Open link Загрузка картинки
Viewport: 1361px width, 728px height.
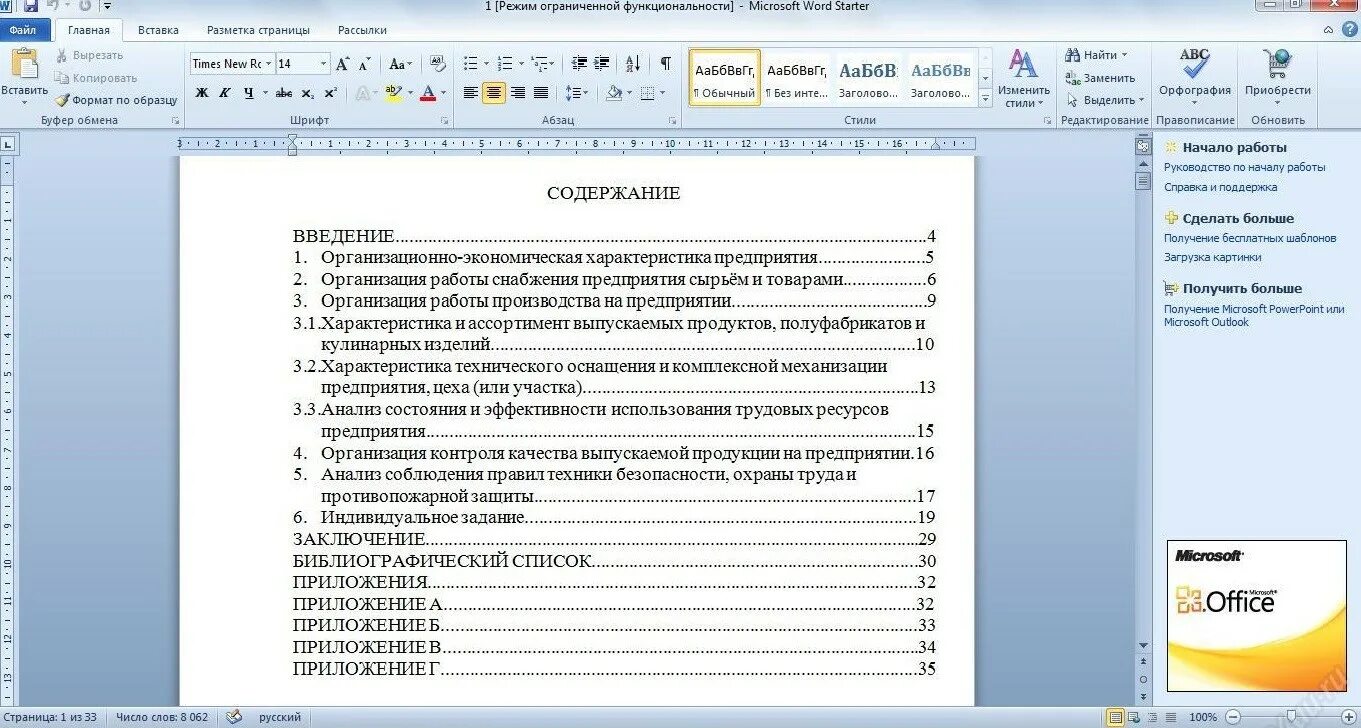(1212, 257)
